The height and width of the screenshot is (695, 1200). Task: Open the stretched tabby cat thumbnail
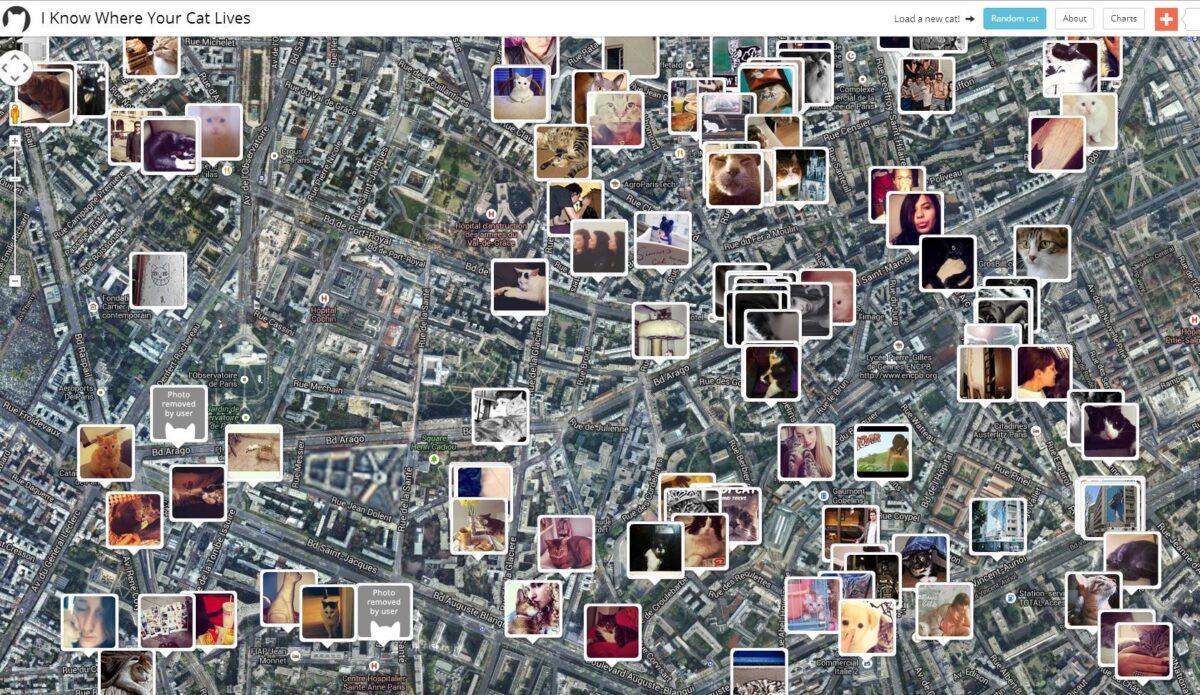tap(562, 152)
